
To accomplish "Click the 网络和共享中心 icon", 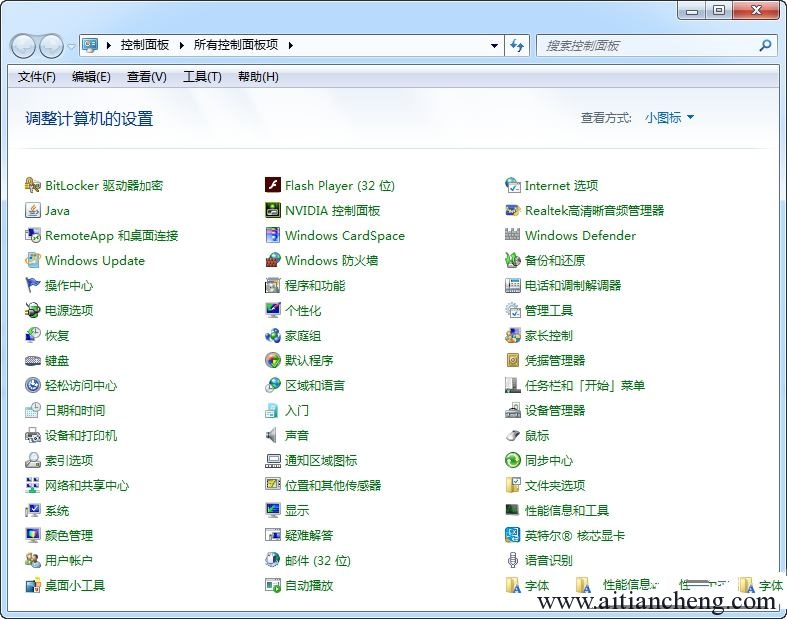I will tap(33, 485).
